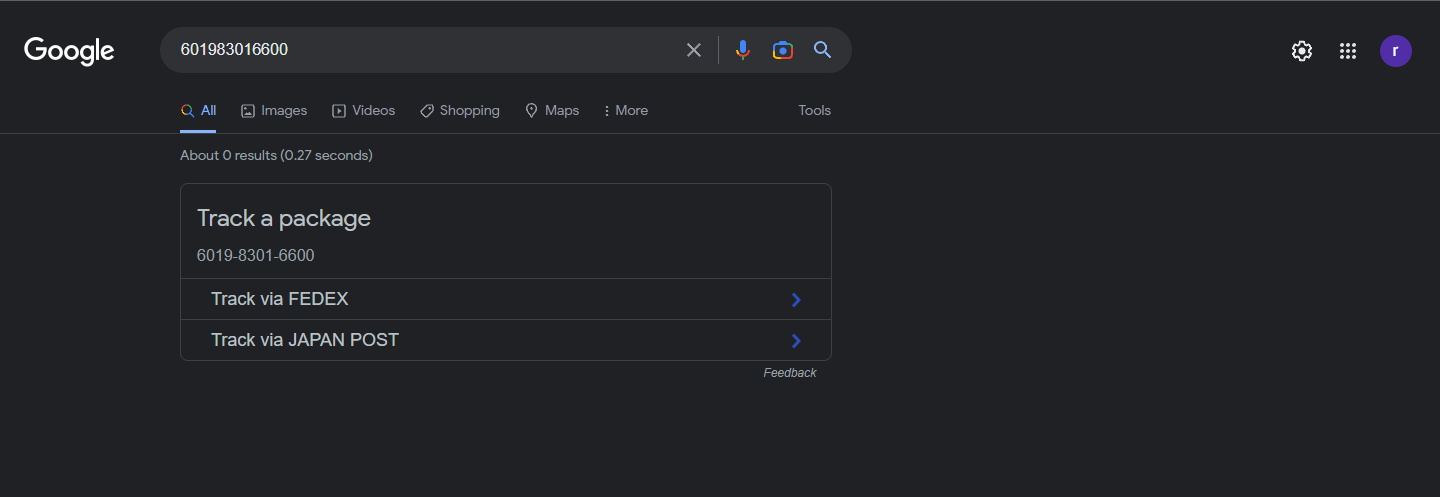Track package via FEDEX
1440x497 pixels.
(x=506, y=299)
